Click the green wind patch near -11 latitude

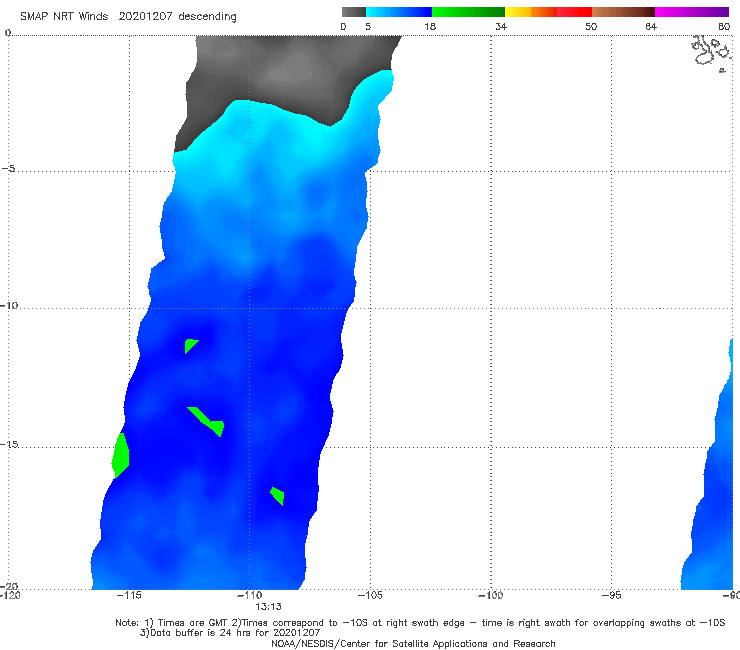(x=190, y=345)
